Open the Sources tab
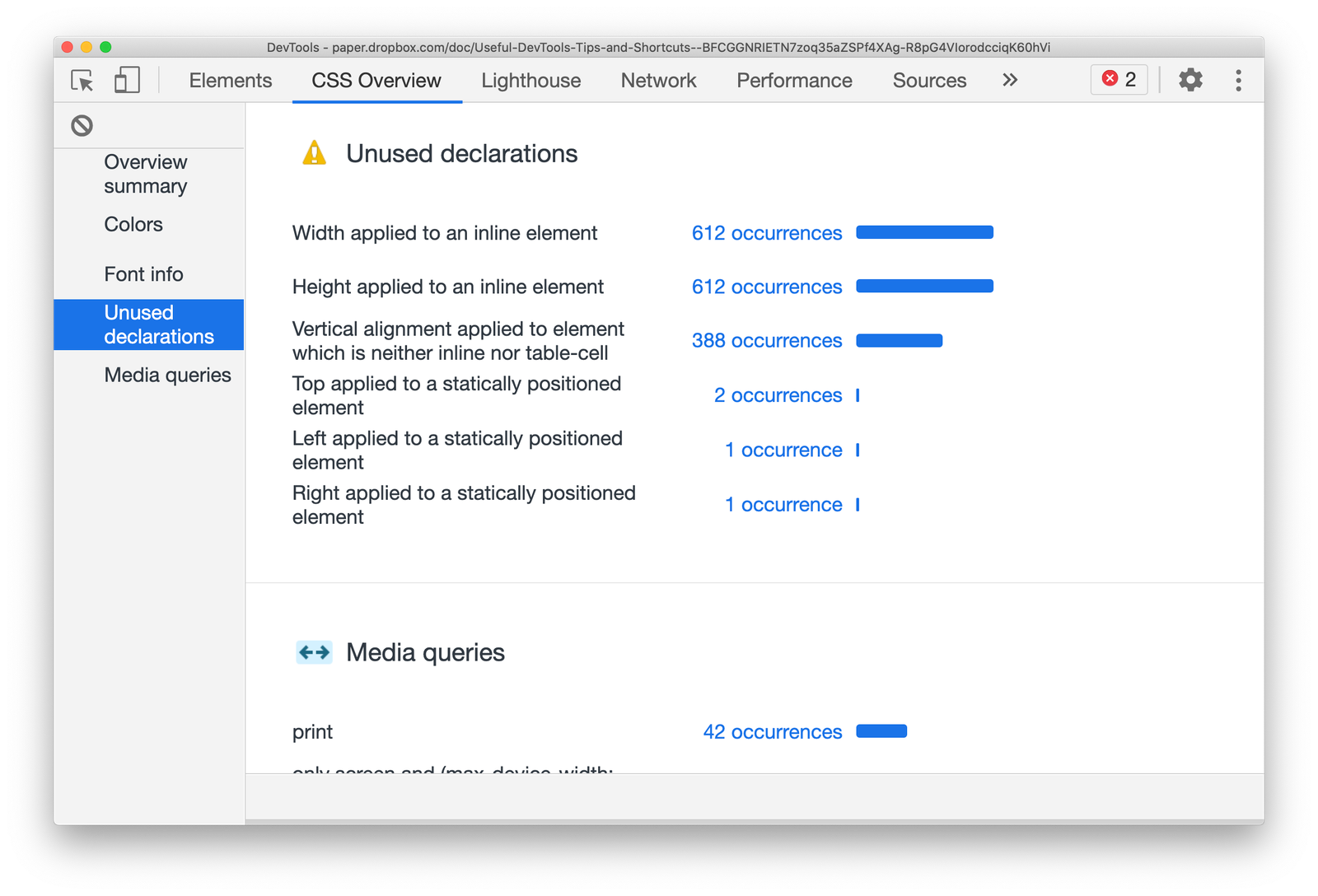Screen dimensions: 1318x896 [929, 81]
